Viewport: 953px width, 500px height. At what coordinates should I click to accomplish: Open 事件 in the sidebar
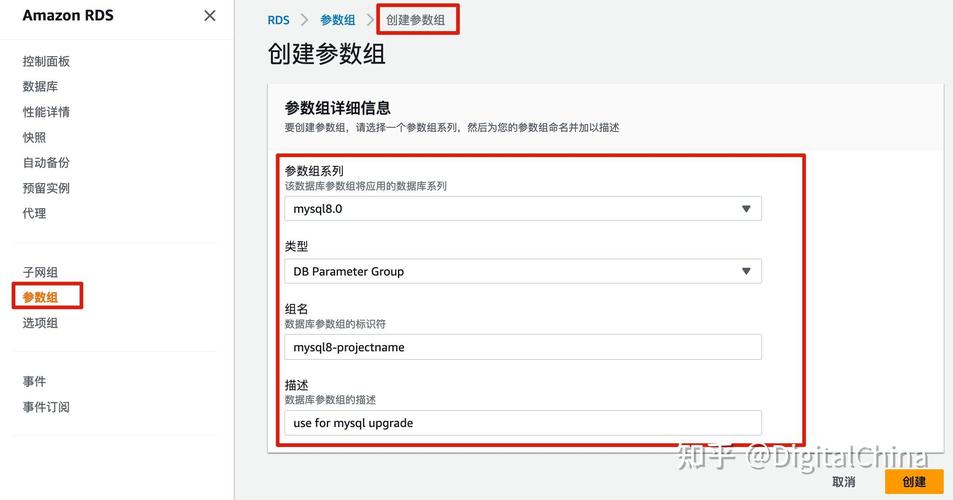34,382
